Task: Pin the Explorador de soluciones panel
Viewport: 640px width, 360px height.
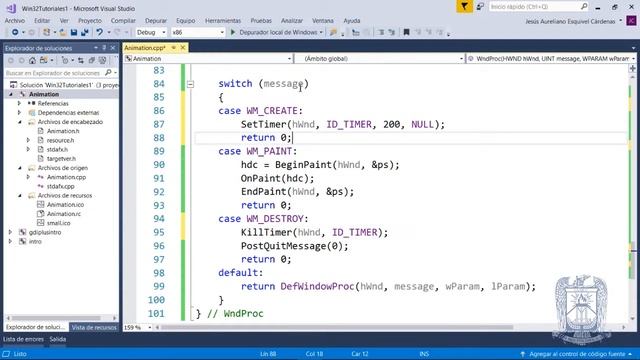Action: pyautogui.click(x=104, y=48)
